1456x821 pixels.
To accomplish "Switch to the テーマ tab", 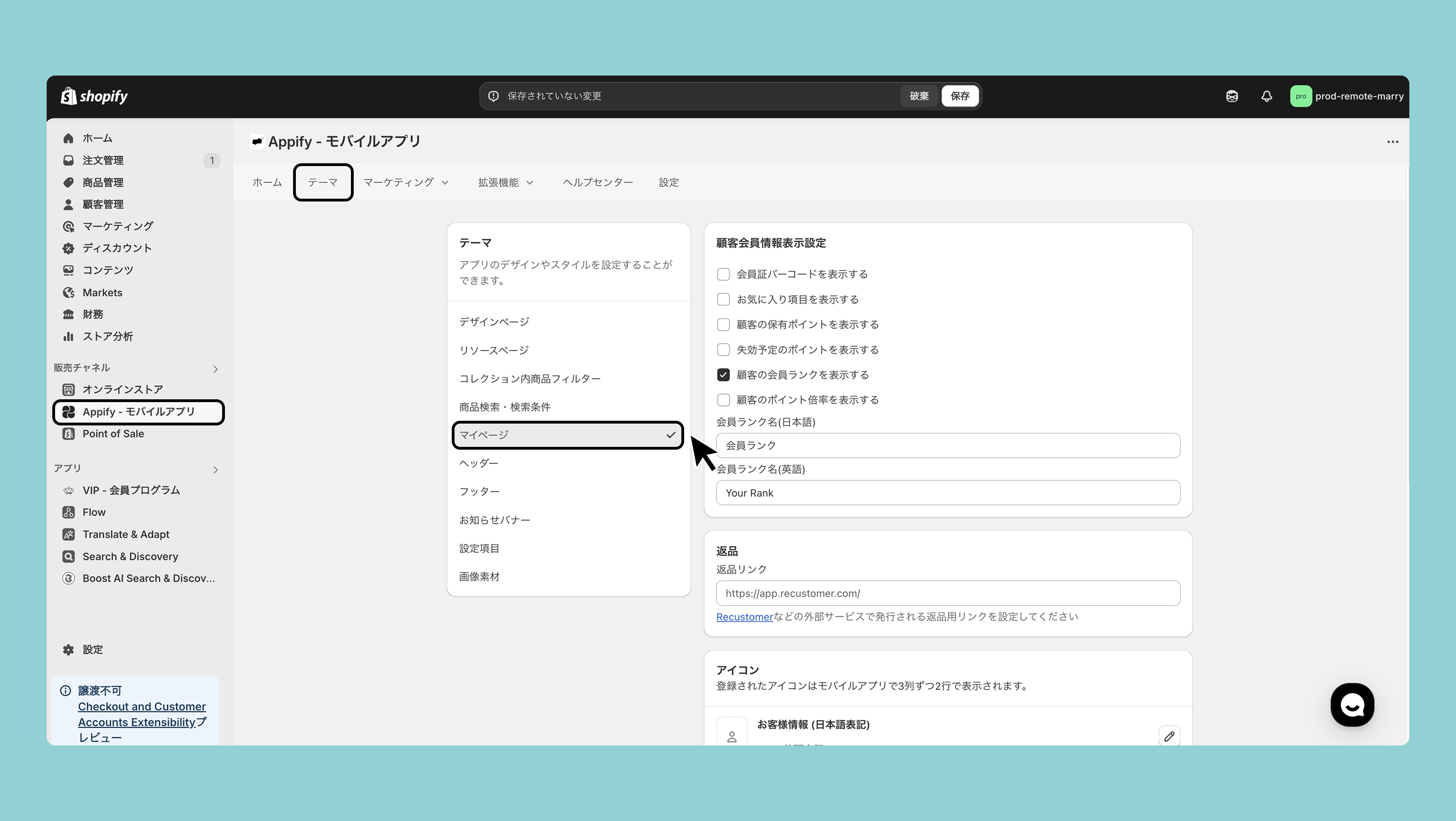I will [323, 182].
